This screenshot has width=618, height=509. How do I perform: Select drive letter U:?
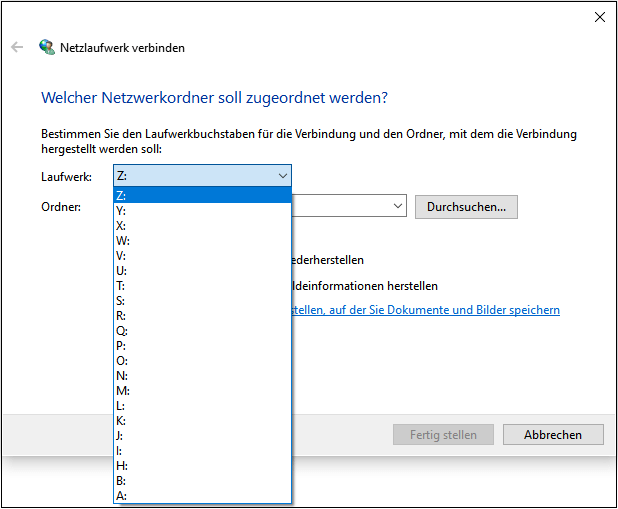(x=203, y=270)
